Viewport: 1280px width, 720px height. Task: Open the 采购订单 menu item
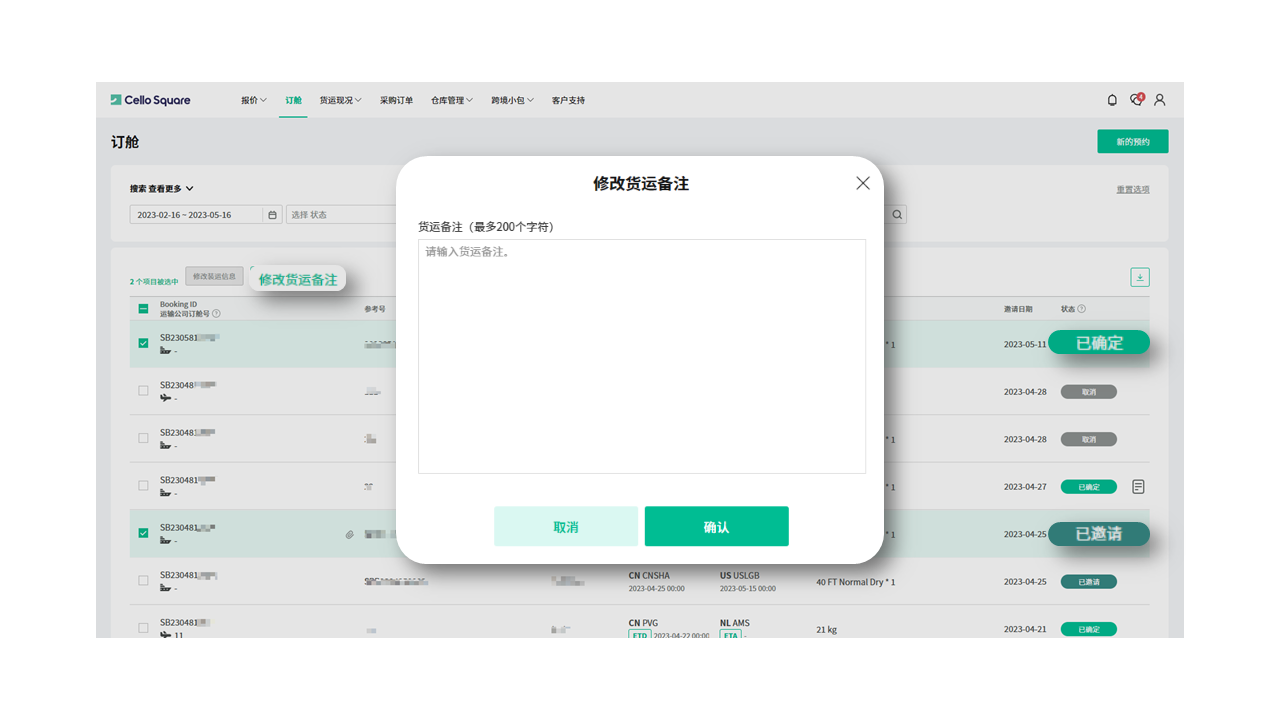396,100
